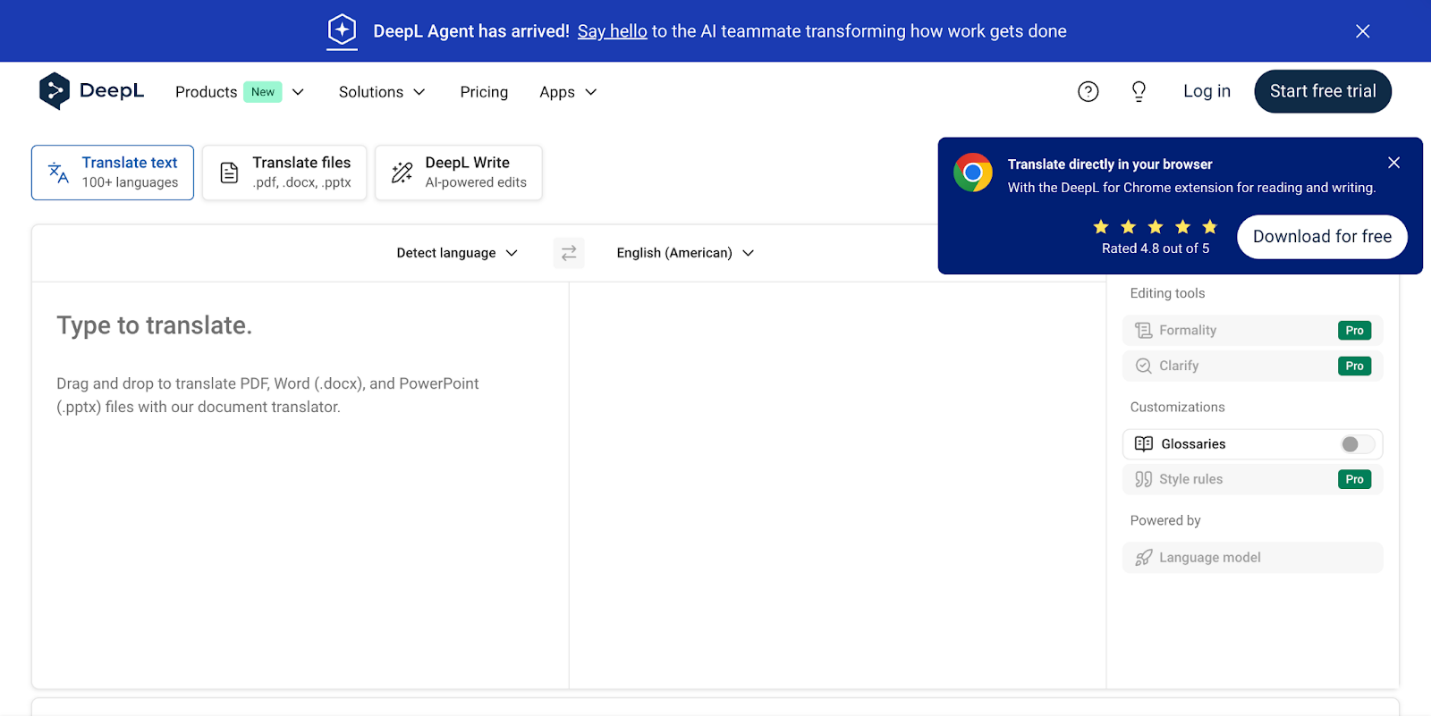
Task: Follow the Say hello link
Action: [x=612, y=31]
